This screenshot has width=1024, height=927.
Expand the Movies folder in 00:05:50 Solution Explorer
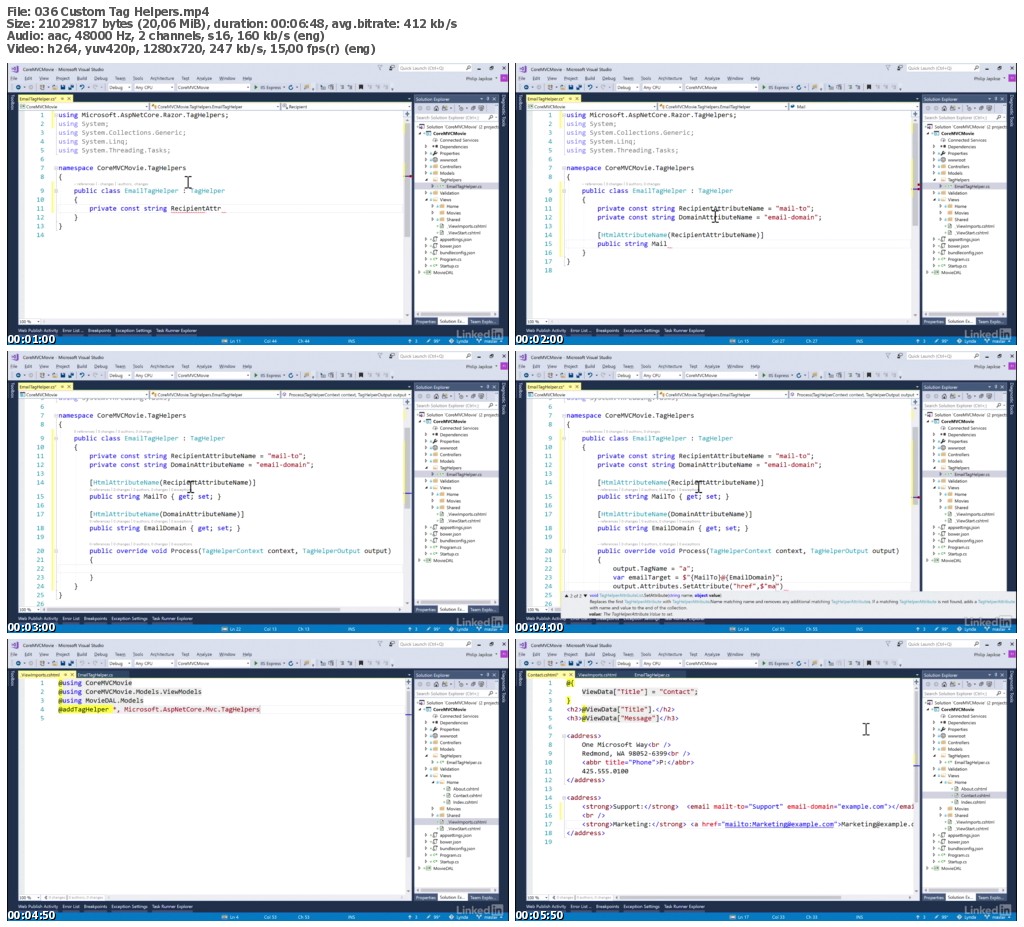coord(940,809)
